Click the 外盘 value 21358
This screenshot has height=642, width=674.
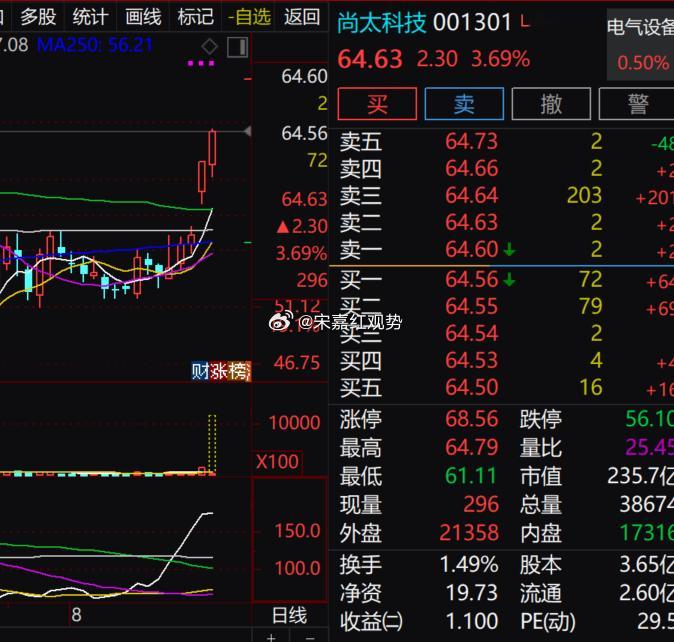(x=469, y=533)
